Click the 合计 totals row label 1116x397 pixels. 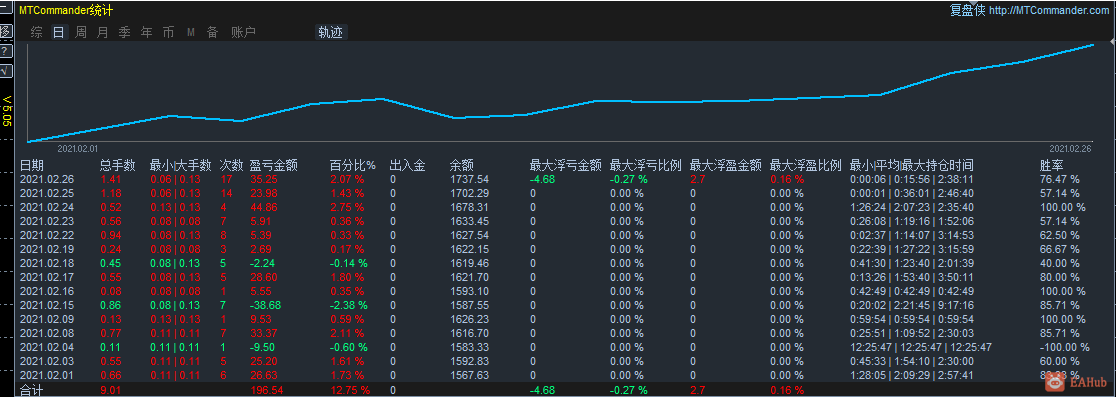tap(31, 390)
